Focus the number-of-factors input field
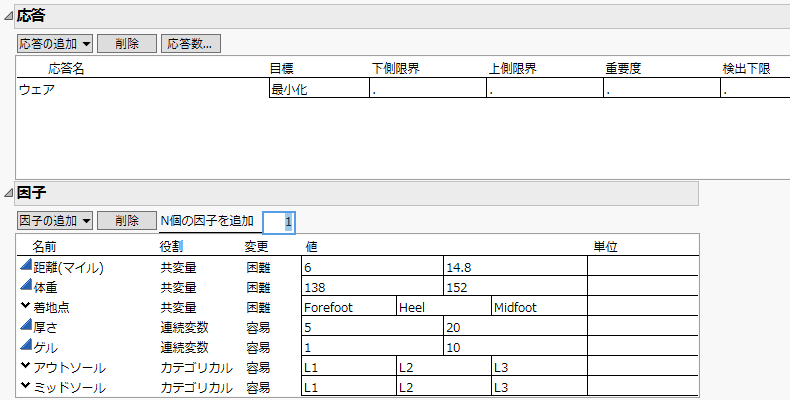The width and height of the screenshot is (790, 400). pos(279,222)
